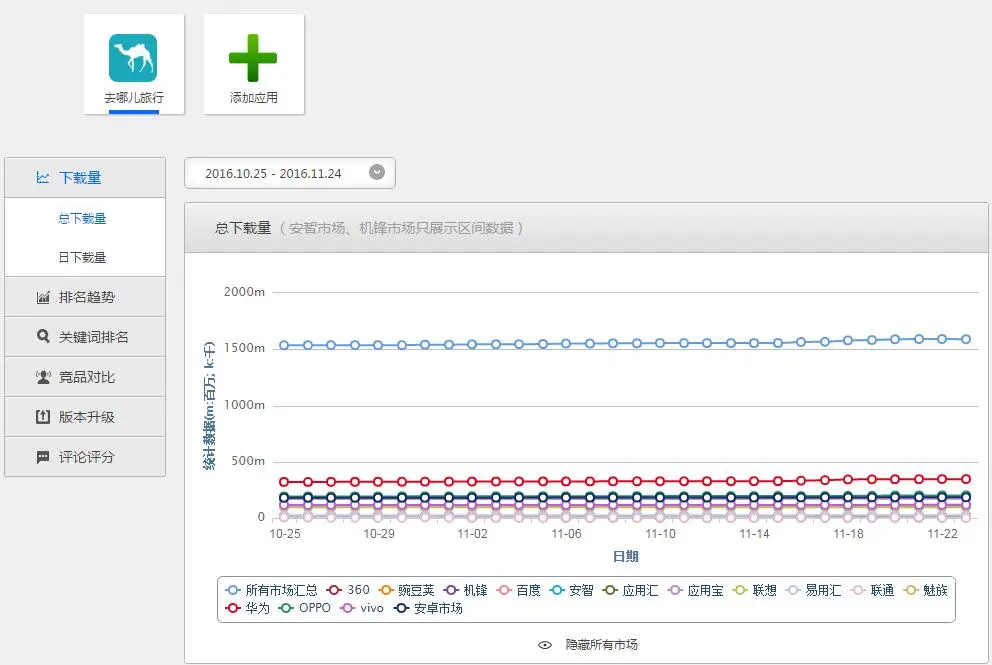Click the eye icon beside 隐藏所有市场
The width and height of the screenshot is (992, 665).
click(x=545, y=645)
